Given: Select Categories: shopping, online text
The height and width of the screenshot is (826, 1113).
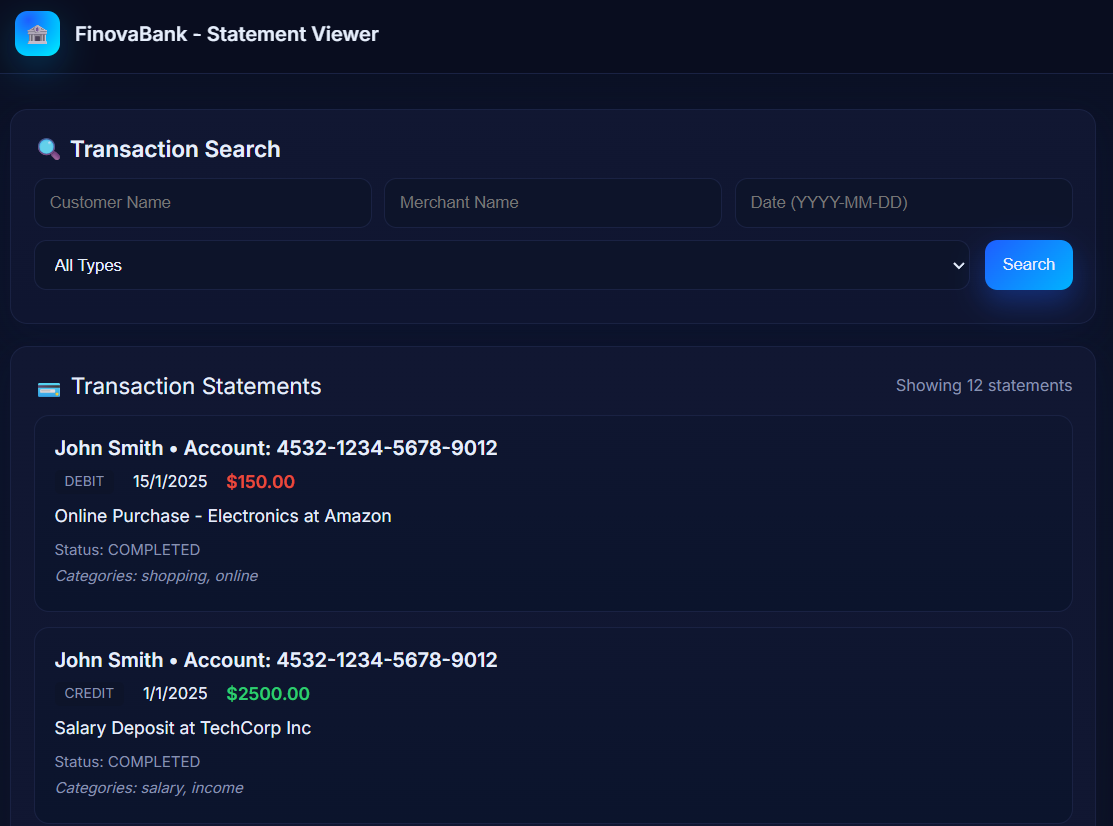Looking at the screenshot, I should tap(156, 576).
